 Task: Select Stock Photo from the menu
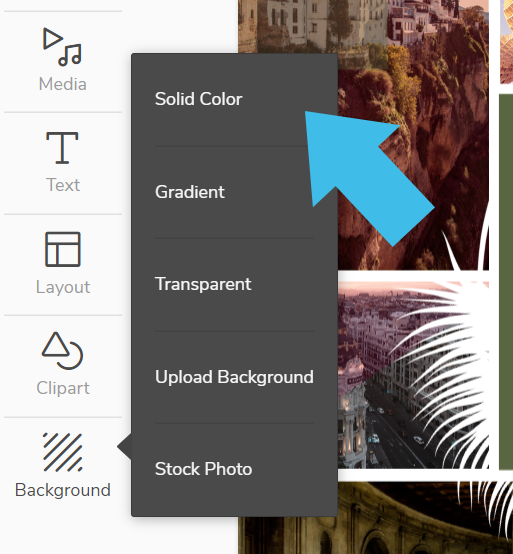click(204, 469)
